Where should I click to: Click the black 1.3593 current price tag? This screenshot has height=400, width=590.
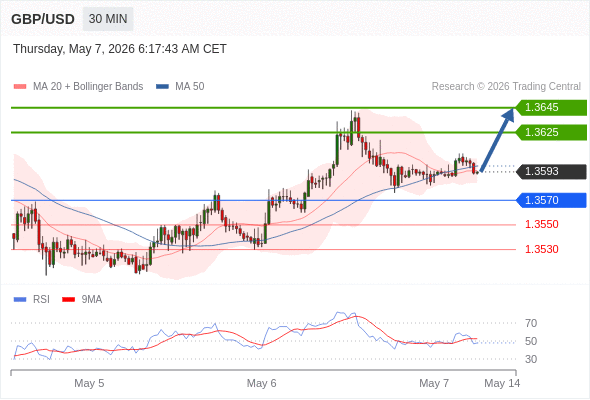[x=551, y=172]
